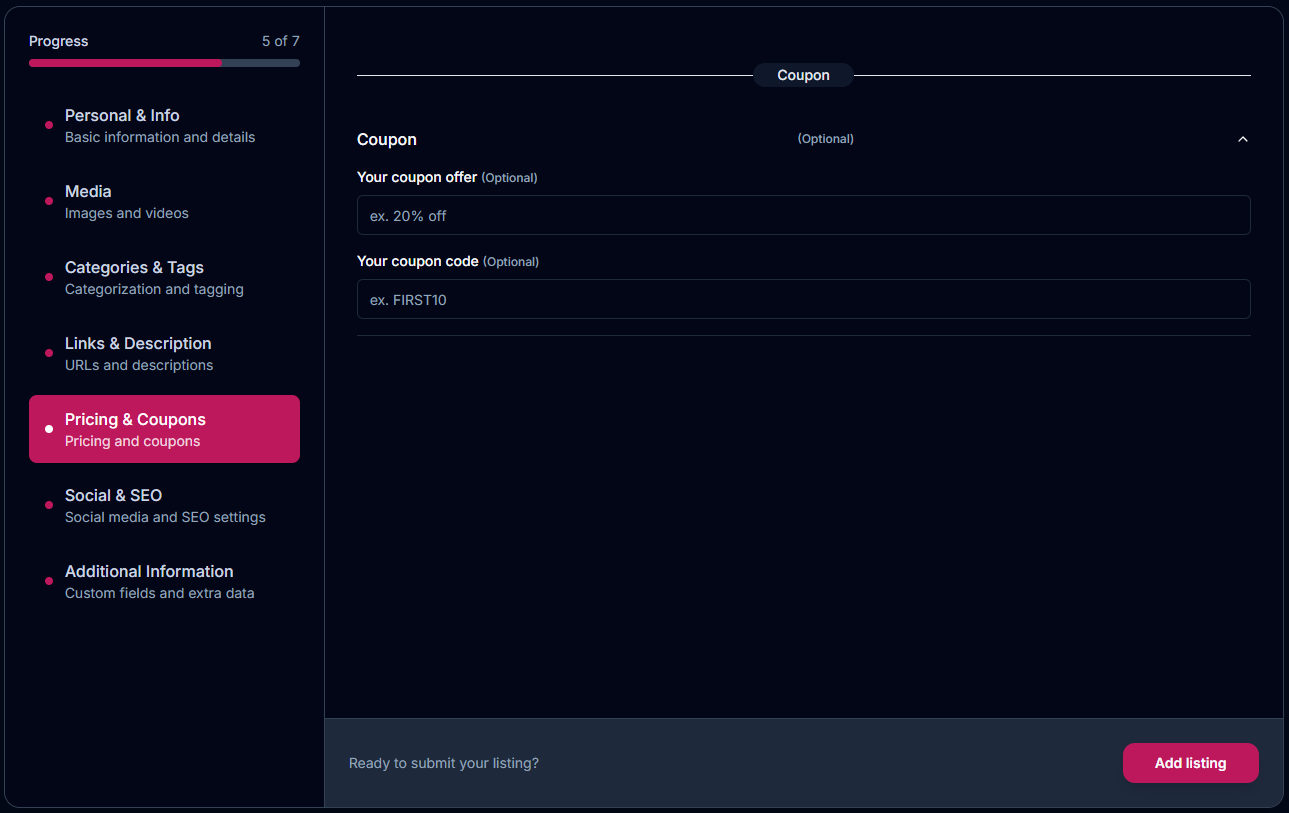Click the Social & SEO bullet dot

coord(49,505)
